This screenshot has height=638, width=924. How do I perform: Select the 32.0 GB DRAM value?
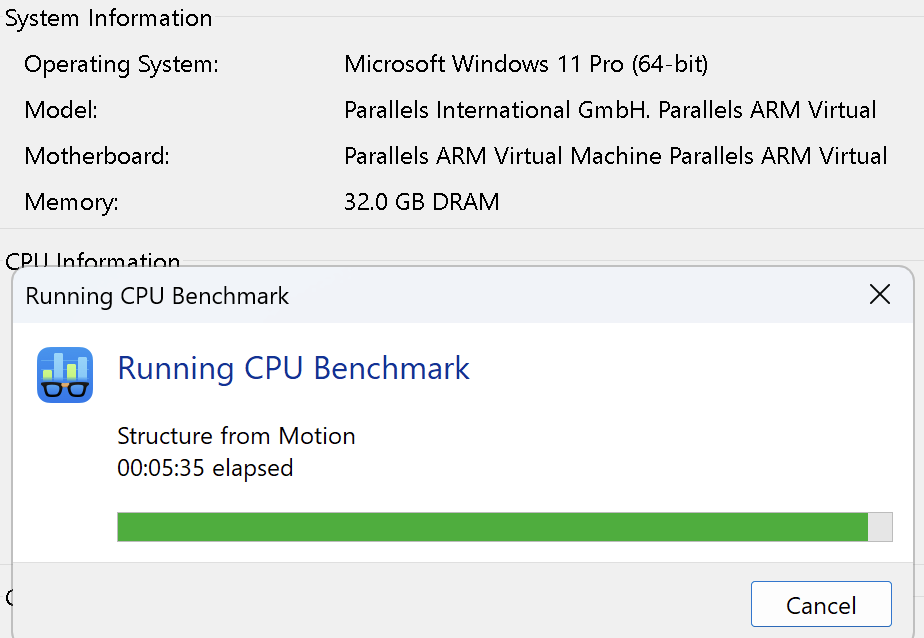(421, 202)
